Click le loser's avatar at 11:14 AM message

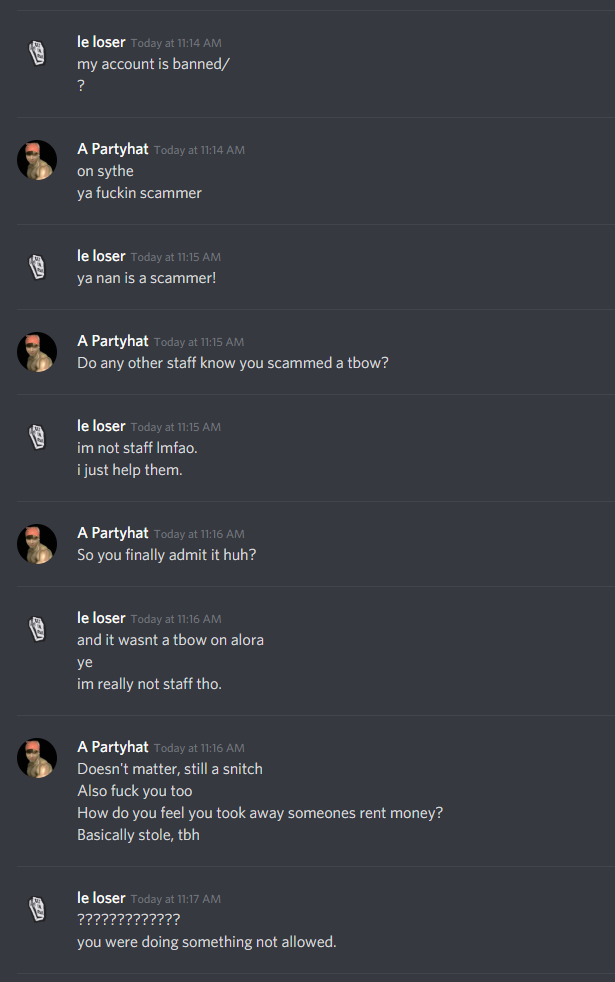click(37, 53)
